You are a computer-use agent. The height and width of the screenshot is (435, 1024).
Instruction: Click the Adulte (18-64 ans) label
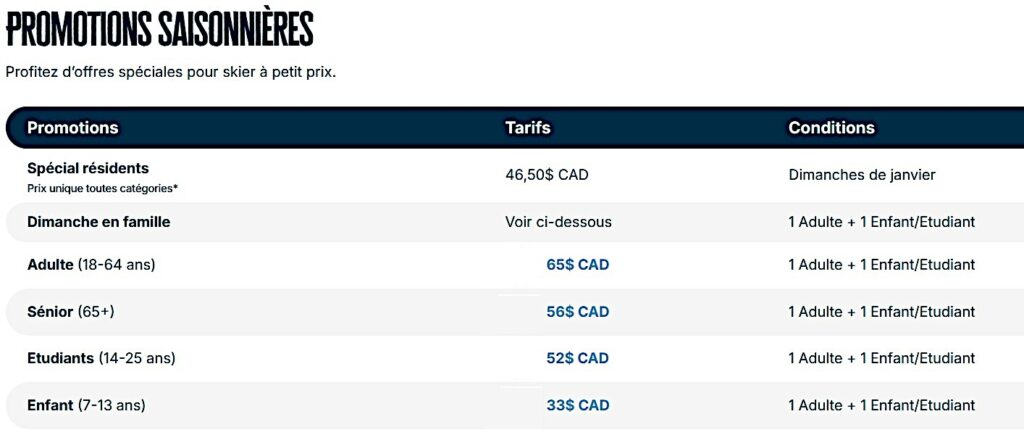(91, 265)
